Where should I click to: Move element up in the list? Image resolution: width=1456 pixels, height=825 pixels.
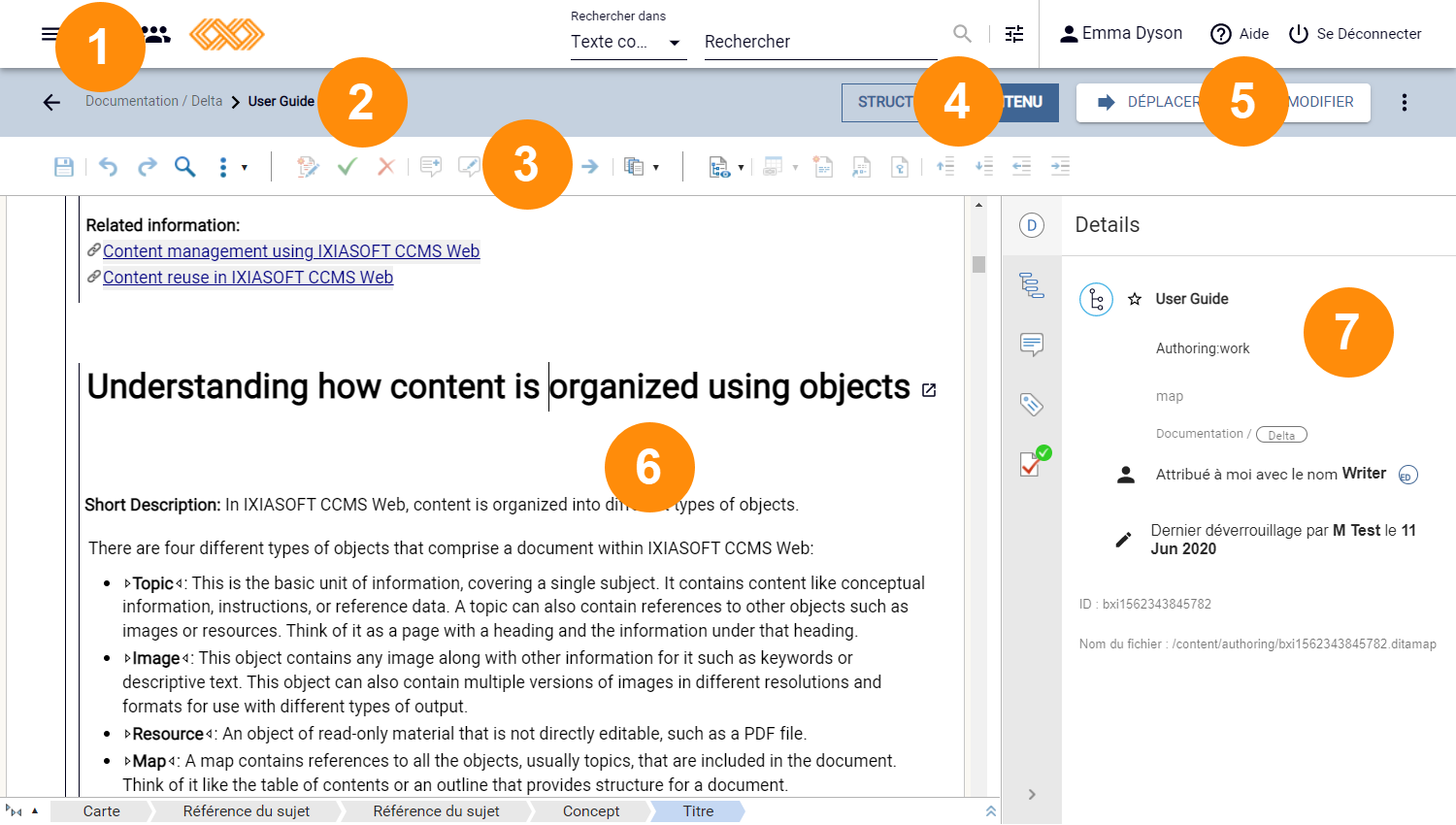[x=944, y=167]
